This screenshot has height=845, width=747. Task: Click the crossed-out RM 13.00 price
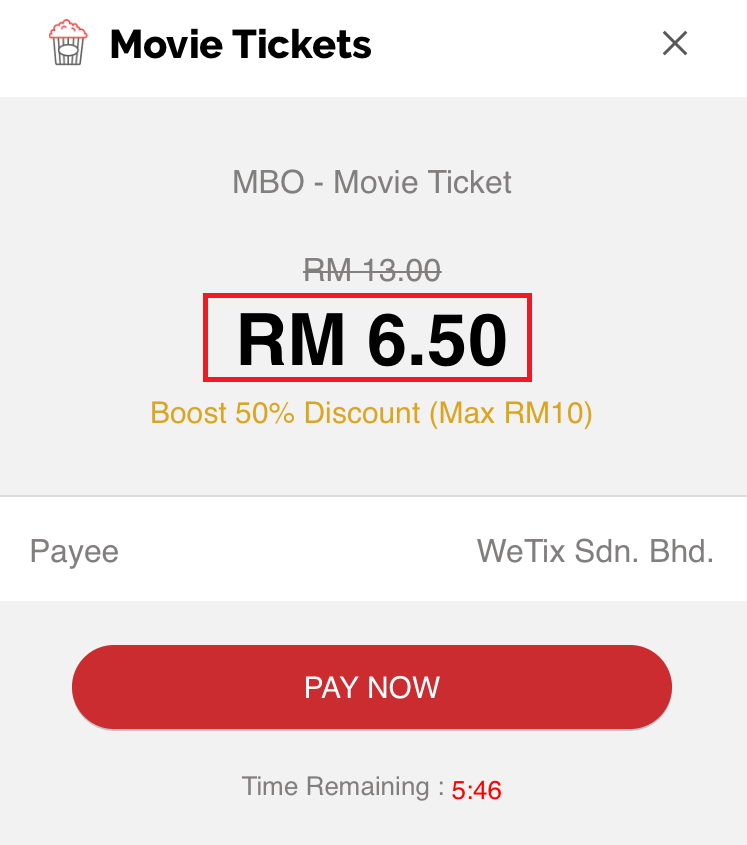(372, 269)
